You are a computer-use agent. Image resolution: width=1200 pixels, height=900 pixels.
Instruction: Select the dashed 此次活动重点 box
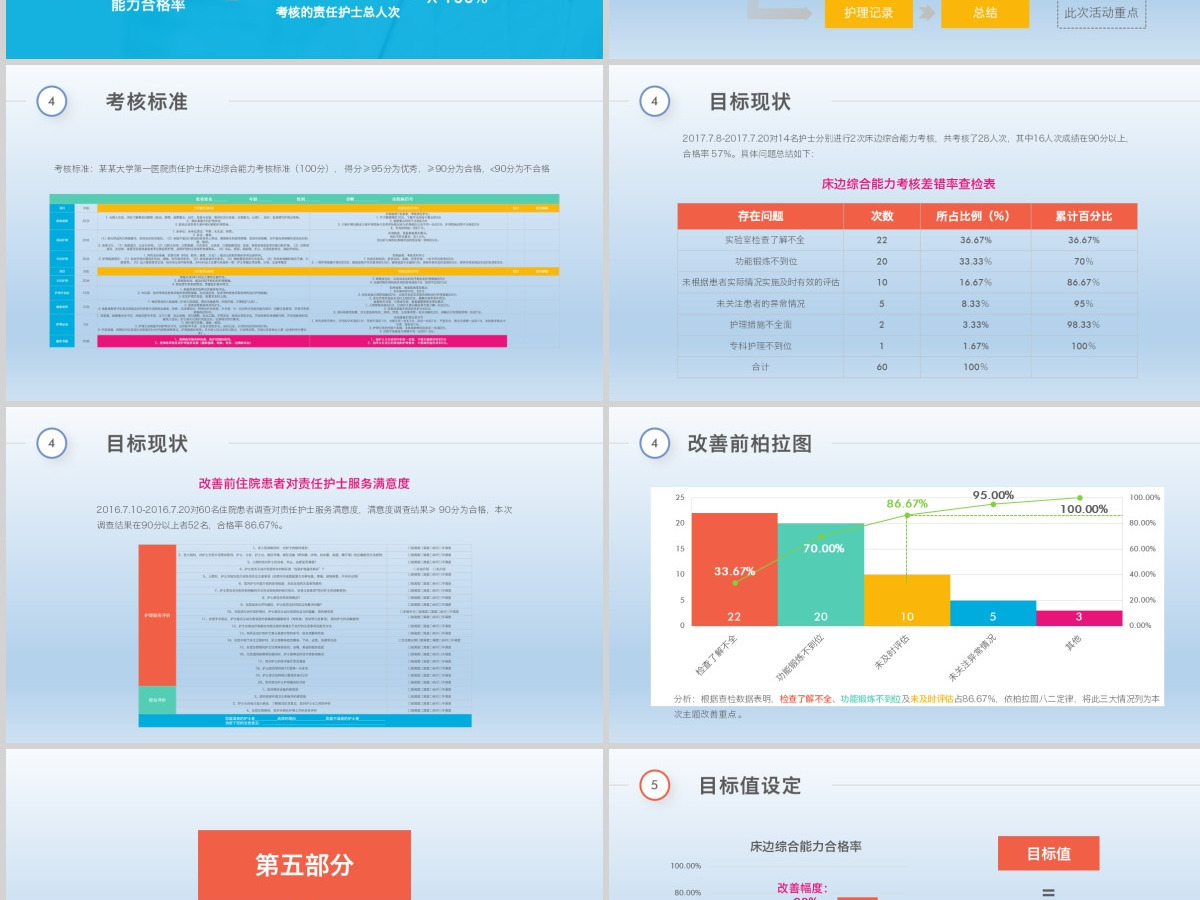[1101, 13]
